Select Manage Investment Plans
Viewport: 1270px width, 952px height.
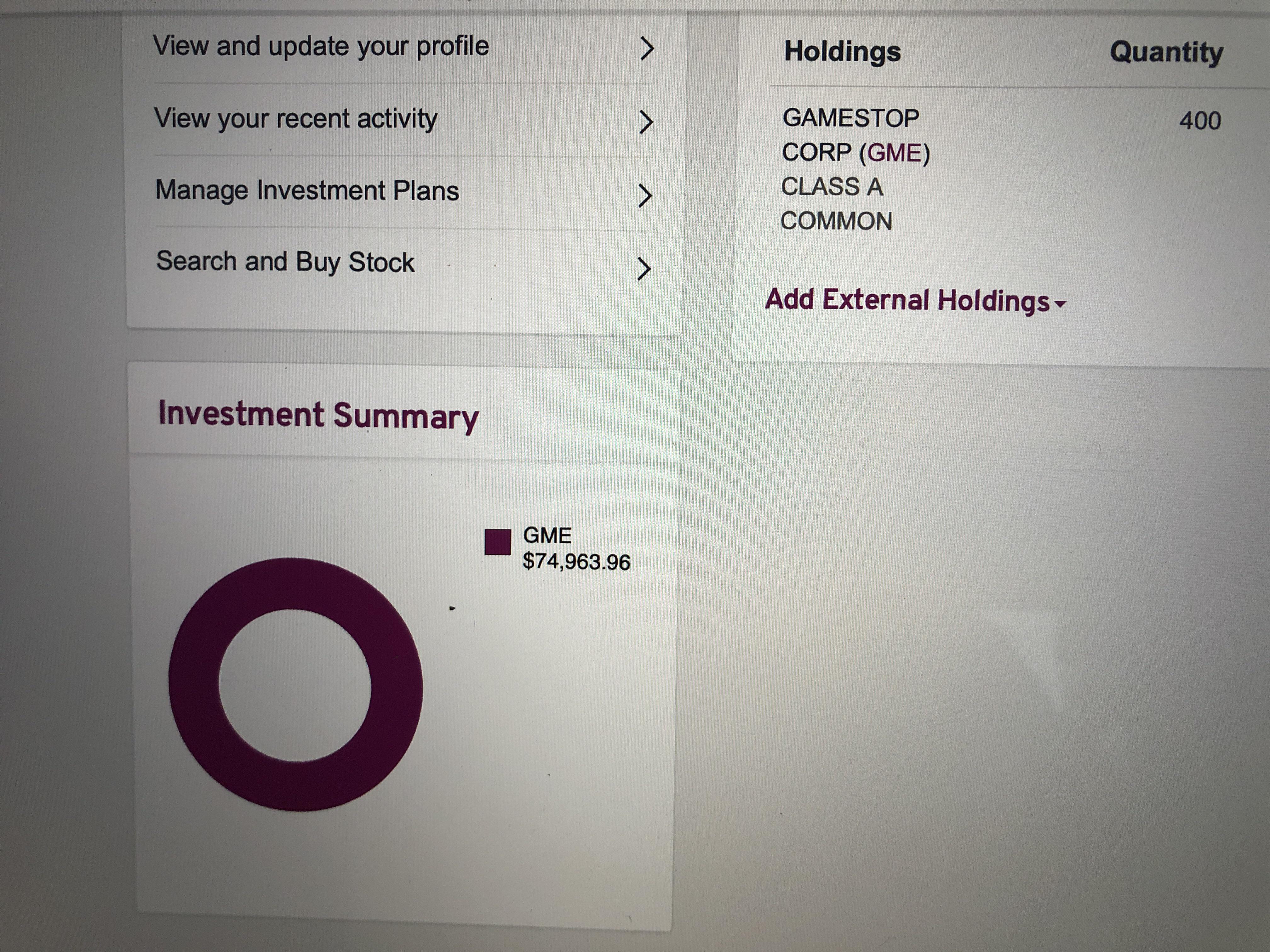pos(307,190)
